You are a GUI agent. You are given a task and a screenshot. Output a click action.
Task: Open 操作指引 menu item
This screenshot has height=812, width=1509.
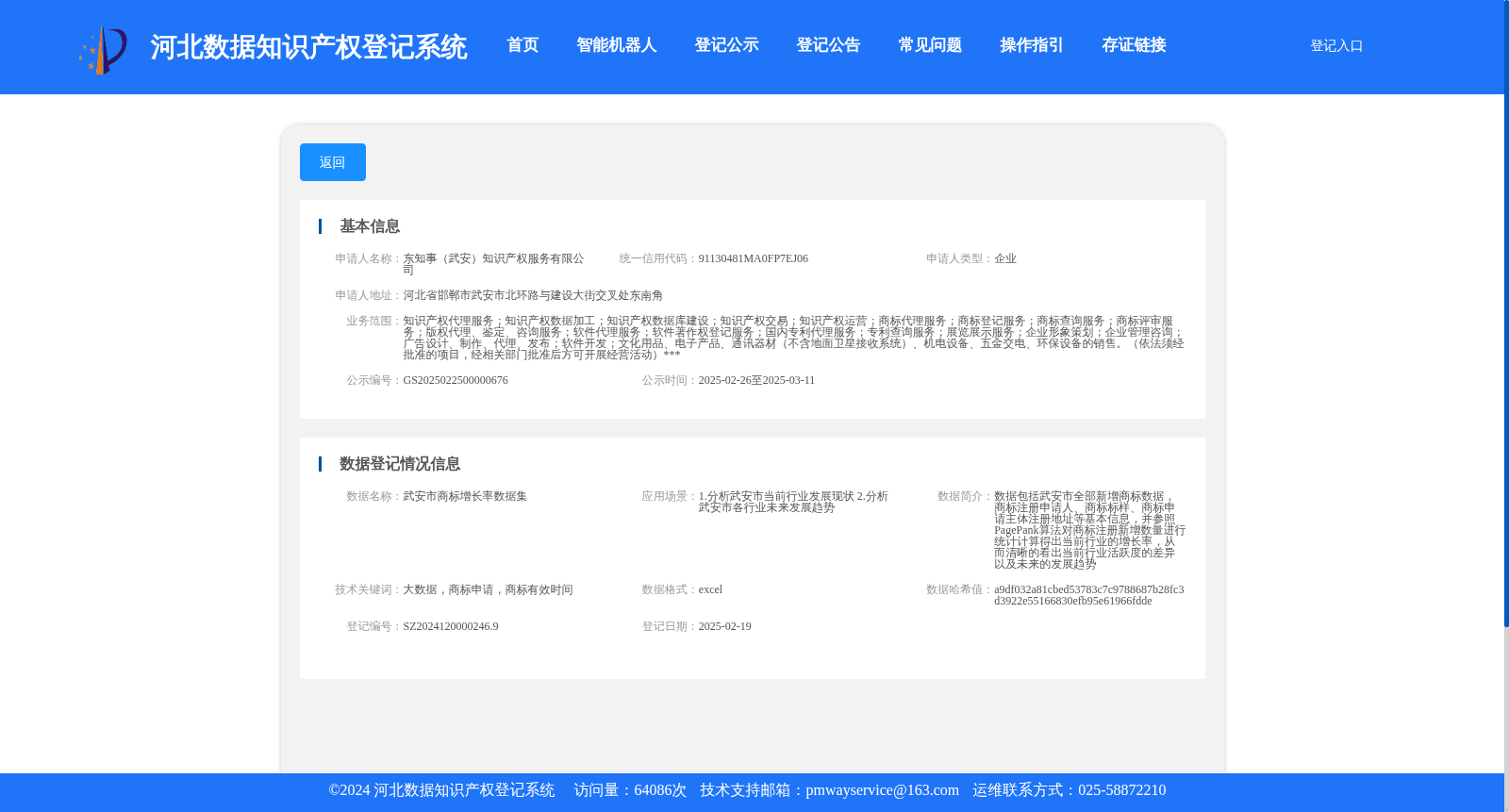1032,45
